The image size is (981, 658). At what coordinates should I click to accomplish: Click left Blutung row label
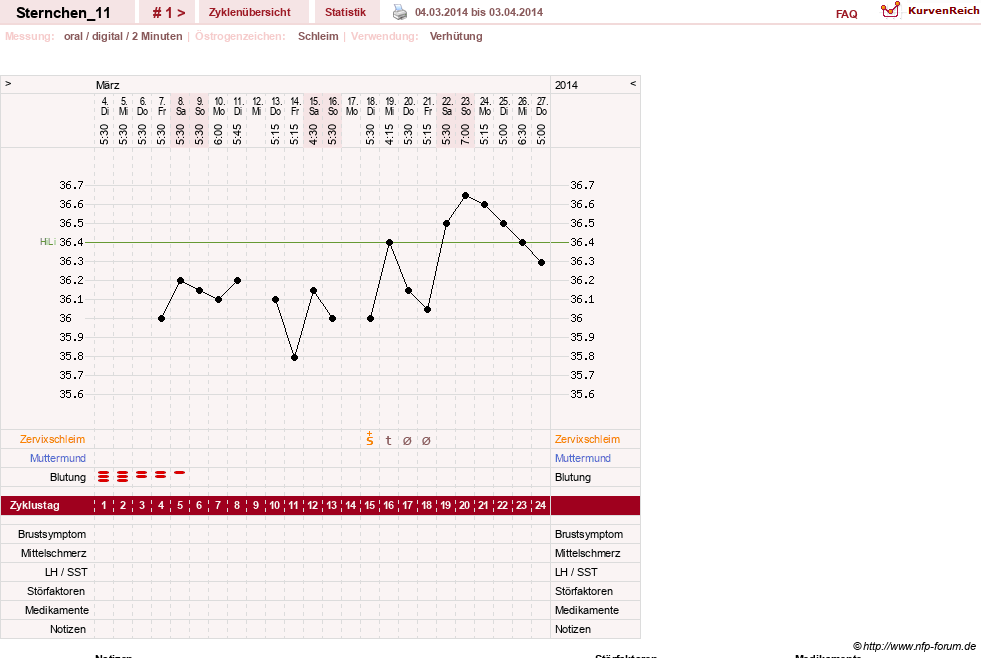pos(68,477)
